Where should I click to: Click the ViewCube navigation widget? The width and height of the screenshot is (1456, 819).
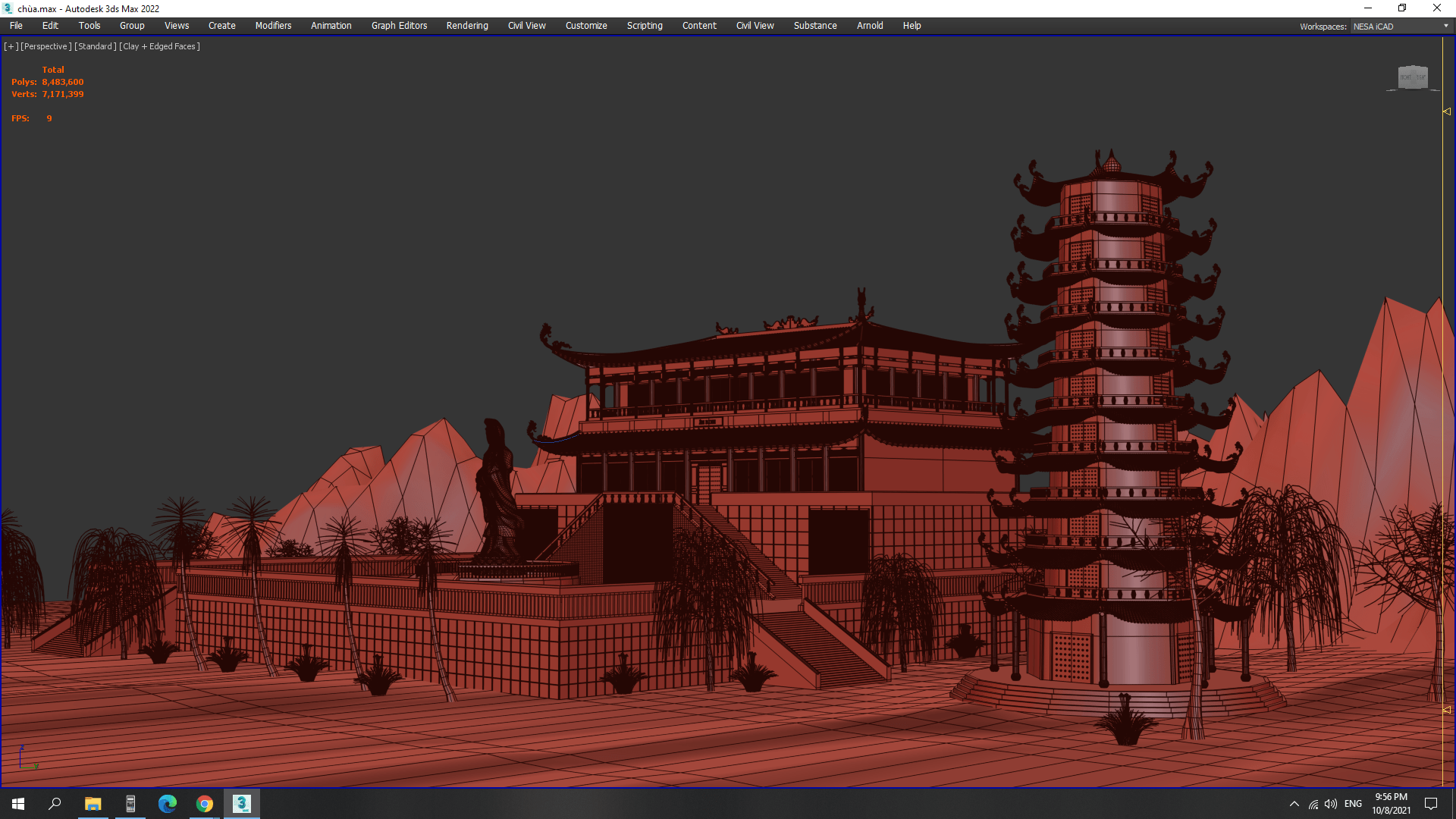[x=1412, y=77]
